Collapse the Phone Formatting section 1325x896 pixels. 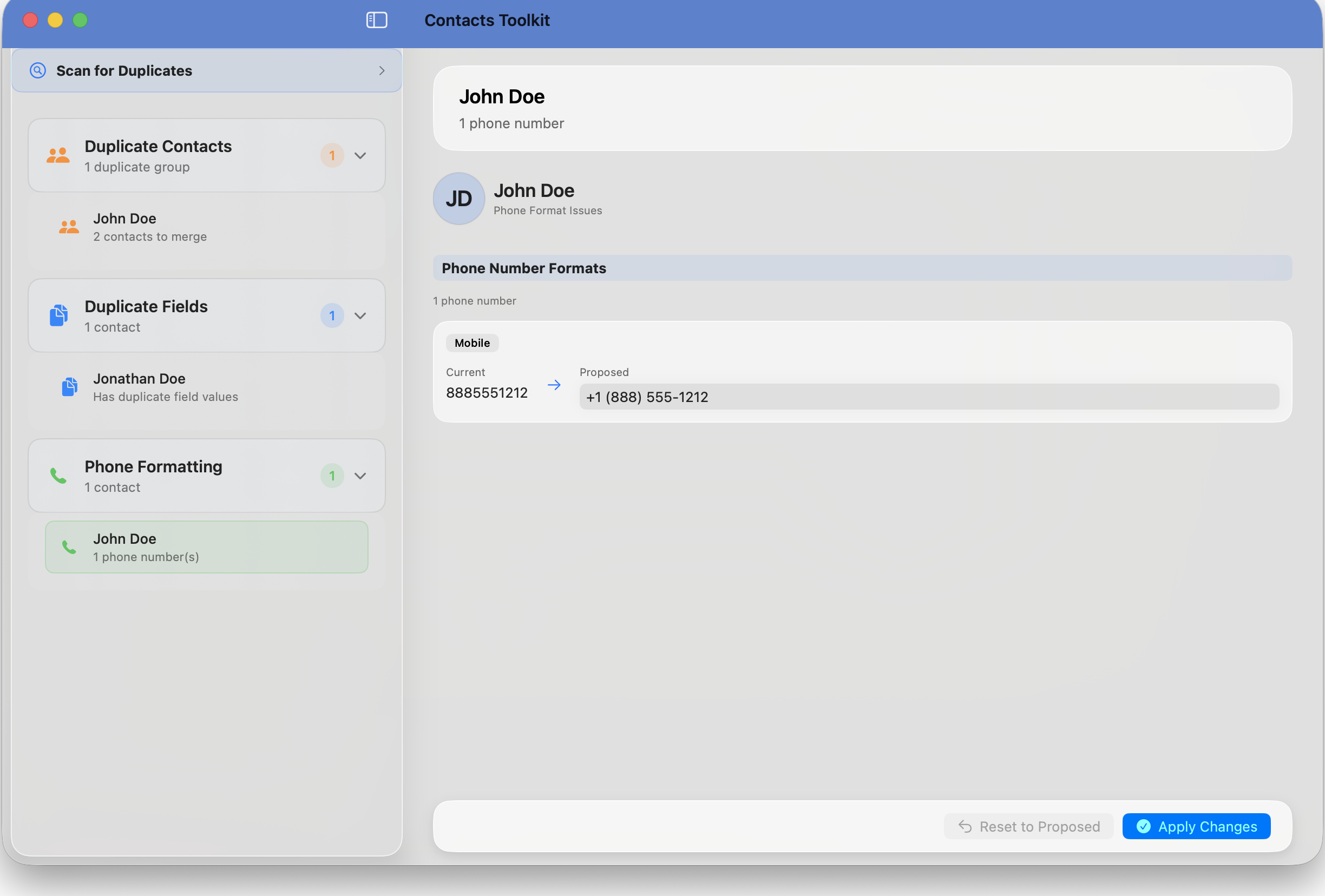point(360,476)
